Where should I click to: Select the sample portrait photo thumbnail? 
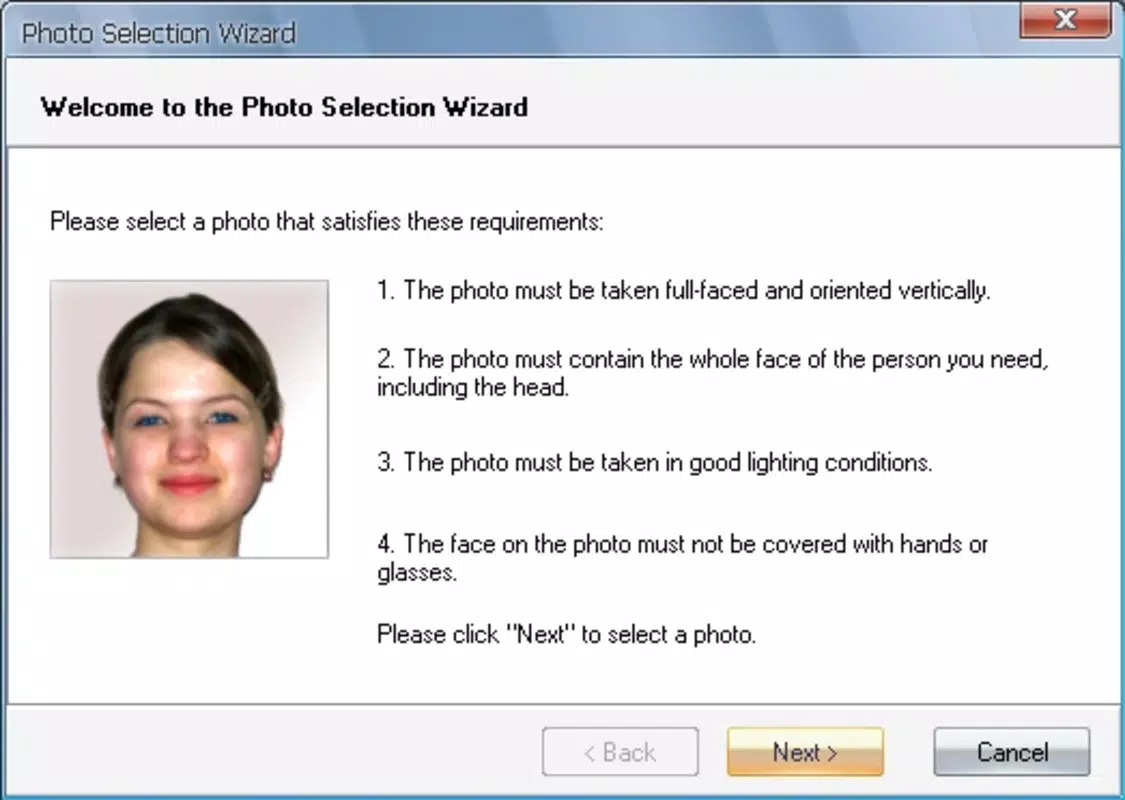[x=189, y=419]
